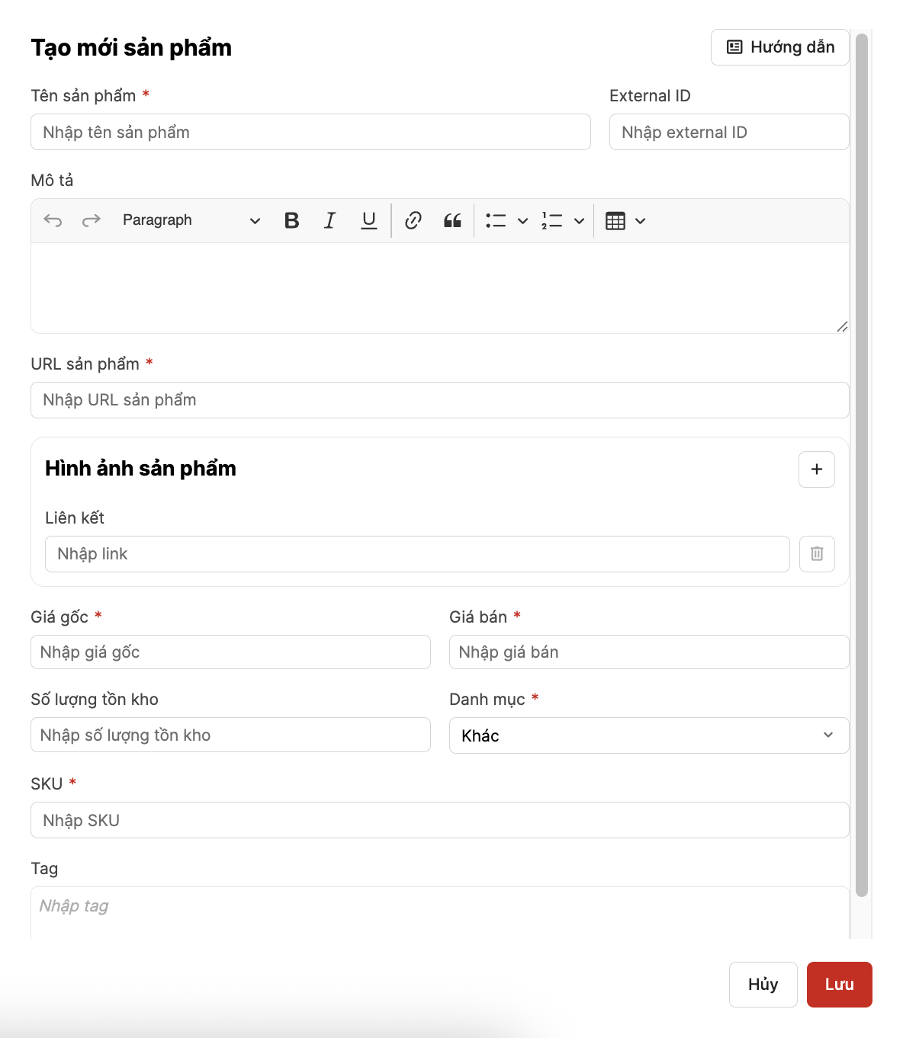Insert a block quote in the description
904x1038 pixels.
(453, 221)
